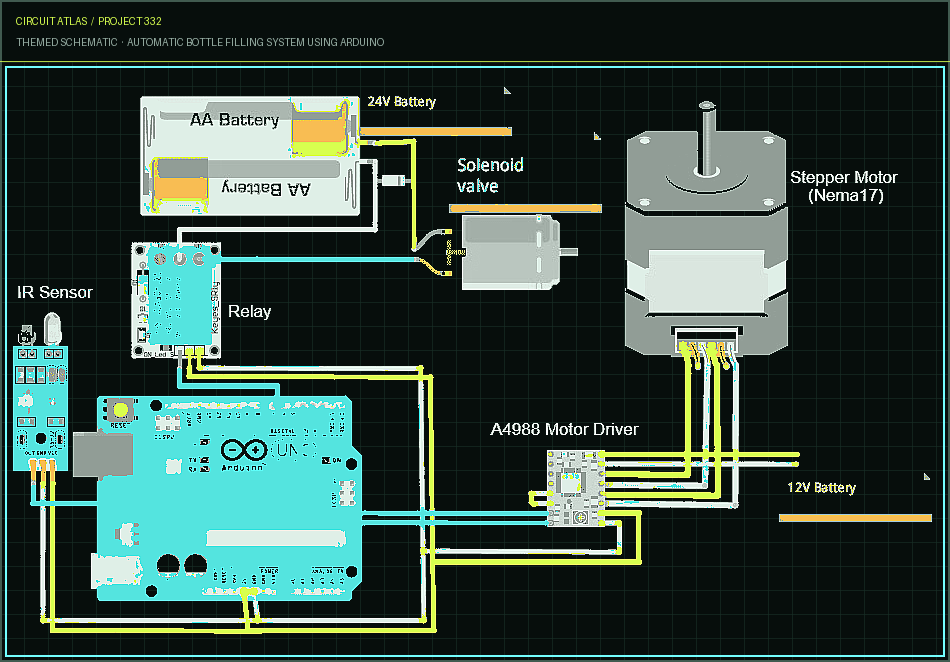Click the 'A4988 Motor Driver' label
Screen dimensions: 950x662
click(564, 429)
